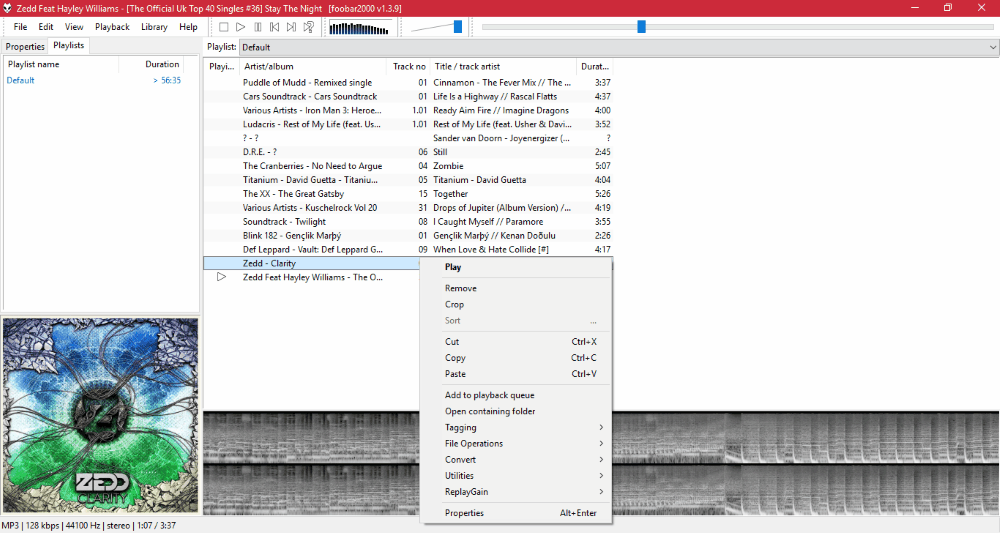
Task: Select the D.R.E. - ? row
Action: tap(408, 152)
